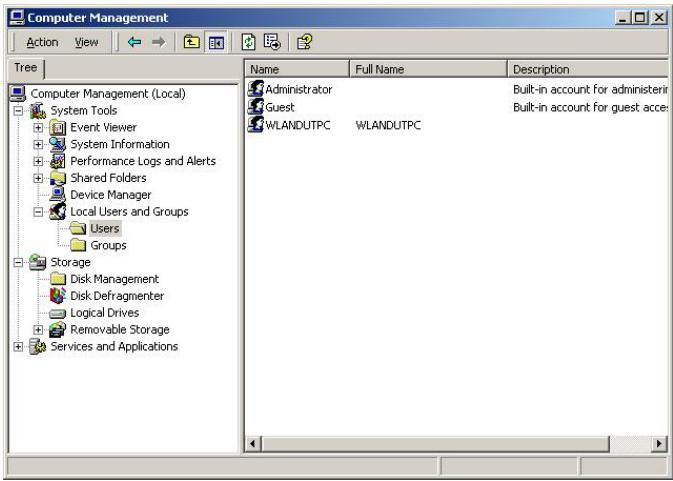The height and width of the screenshot is (481, 673).
Task: Click the Removable Storage icon
Action: click(58, 330)
